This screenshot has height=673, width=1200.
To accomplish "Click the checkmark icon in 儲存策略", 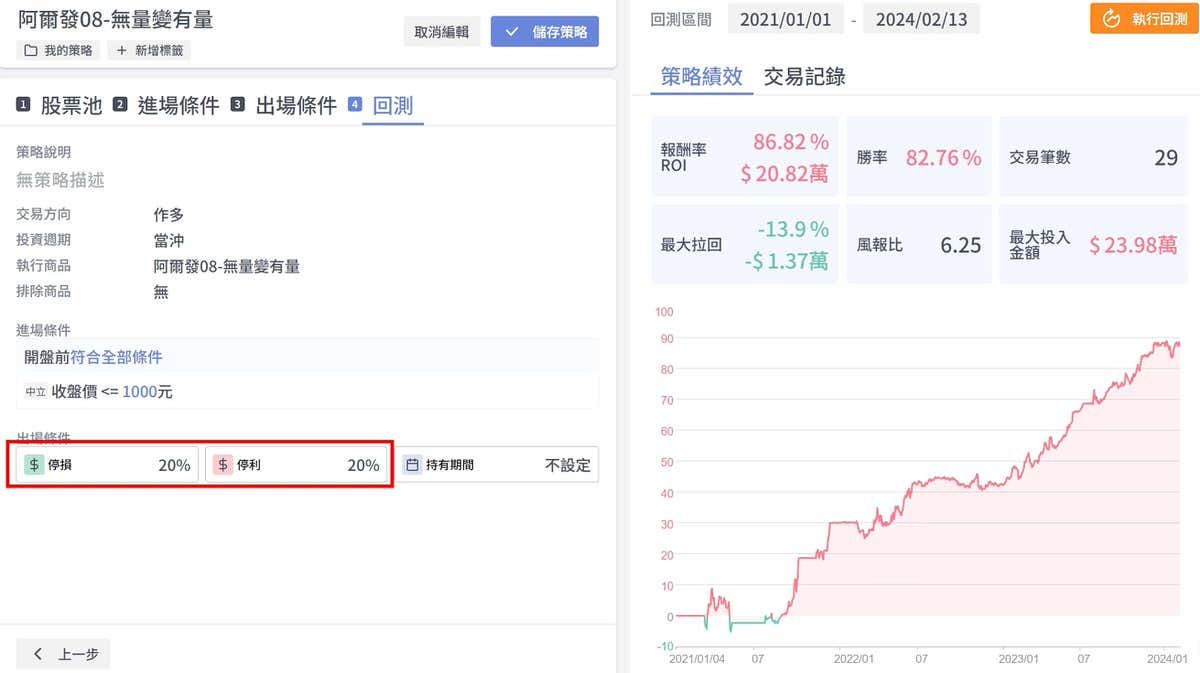I will coord(512,31).
